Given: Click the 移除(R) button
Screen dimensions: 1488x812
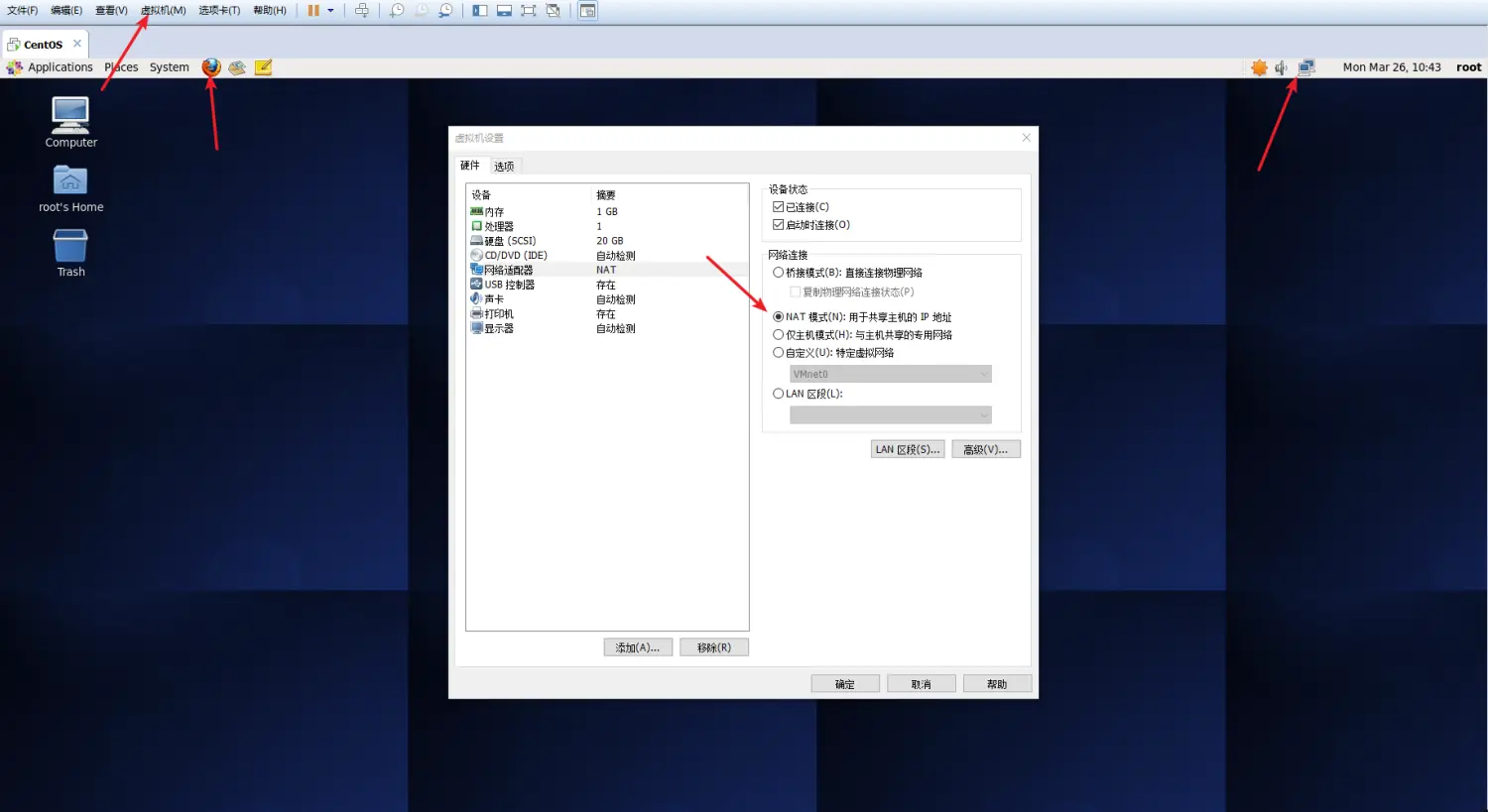Looking at the screenshot, I should (714, 647).
